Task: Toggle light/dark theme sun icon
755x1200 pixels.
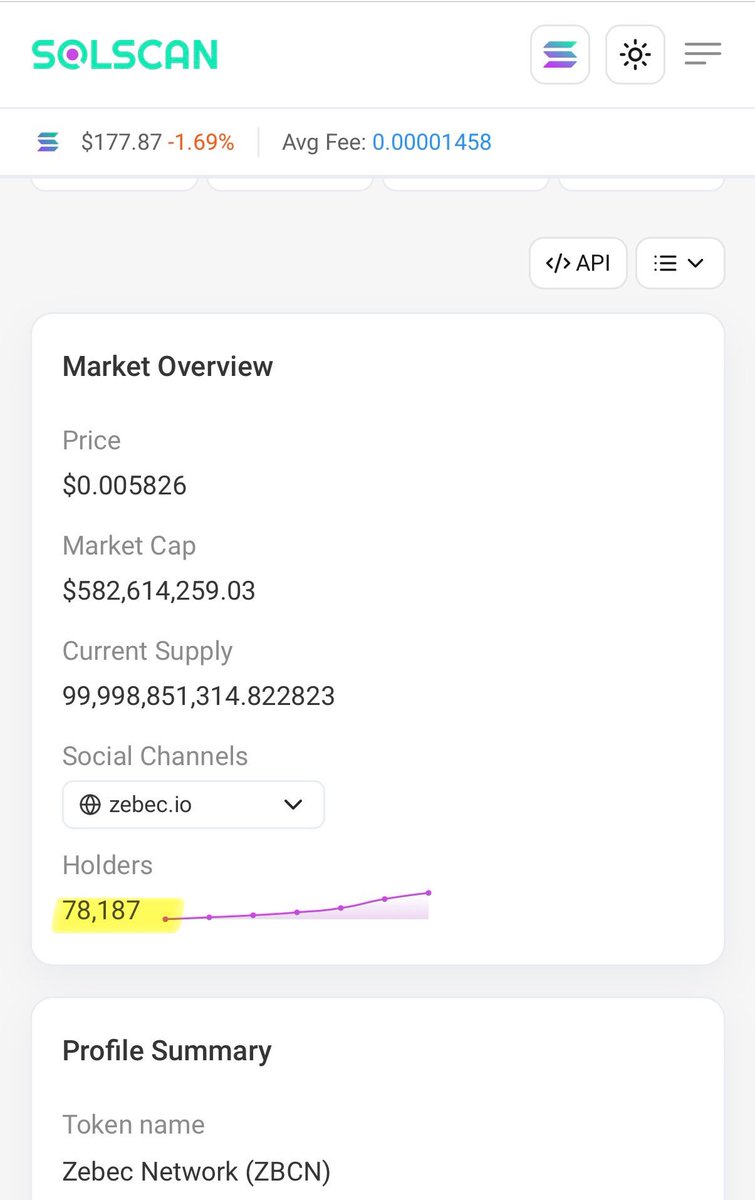Action: 635,54
